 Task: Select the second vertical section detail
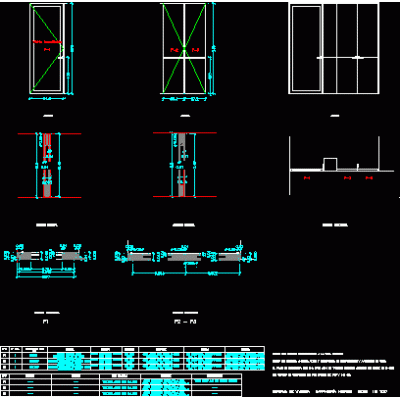[184, 165]
